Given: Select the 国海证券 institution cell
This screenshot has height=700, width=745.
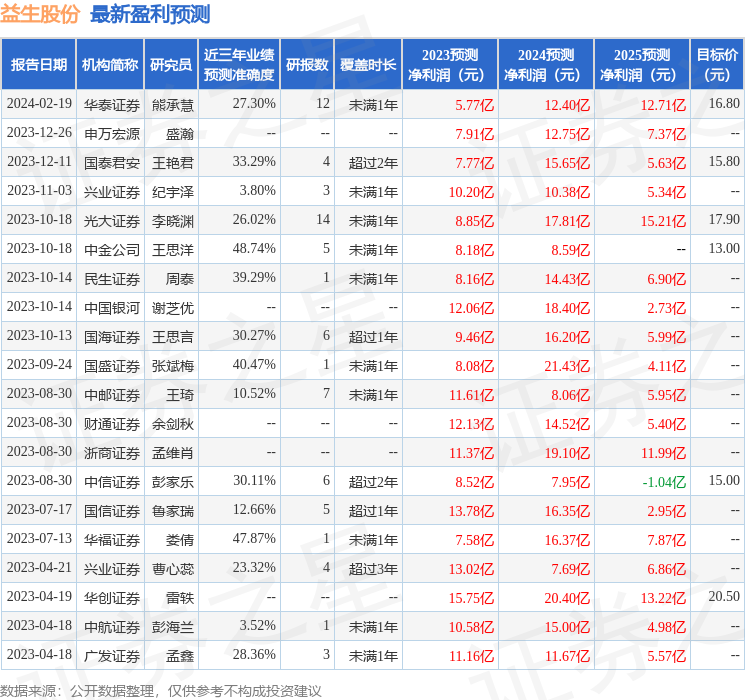Looking at the screenshot, I should [x=112, y=336].
